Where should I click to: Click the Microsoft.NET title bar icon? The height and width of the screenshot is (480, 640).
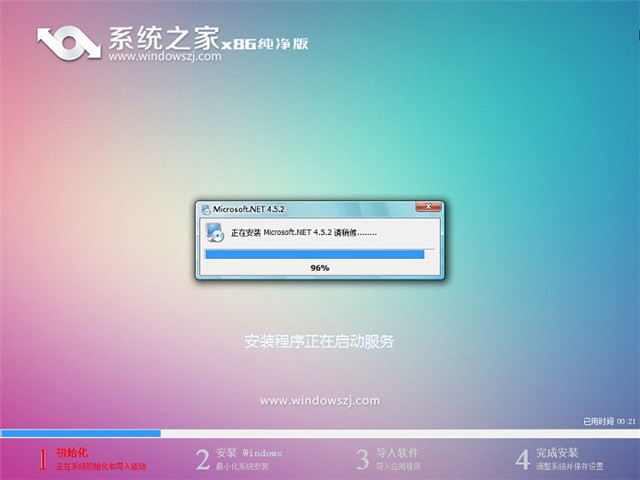point(206,209)
